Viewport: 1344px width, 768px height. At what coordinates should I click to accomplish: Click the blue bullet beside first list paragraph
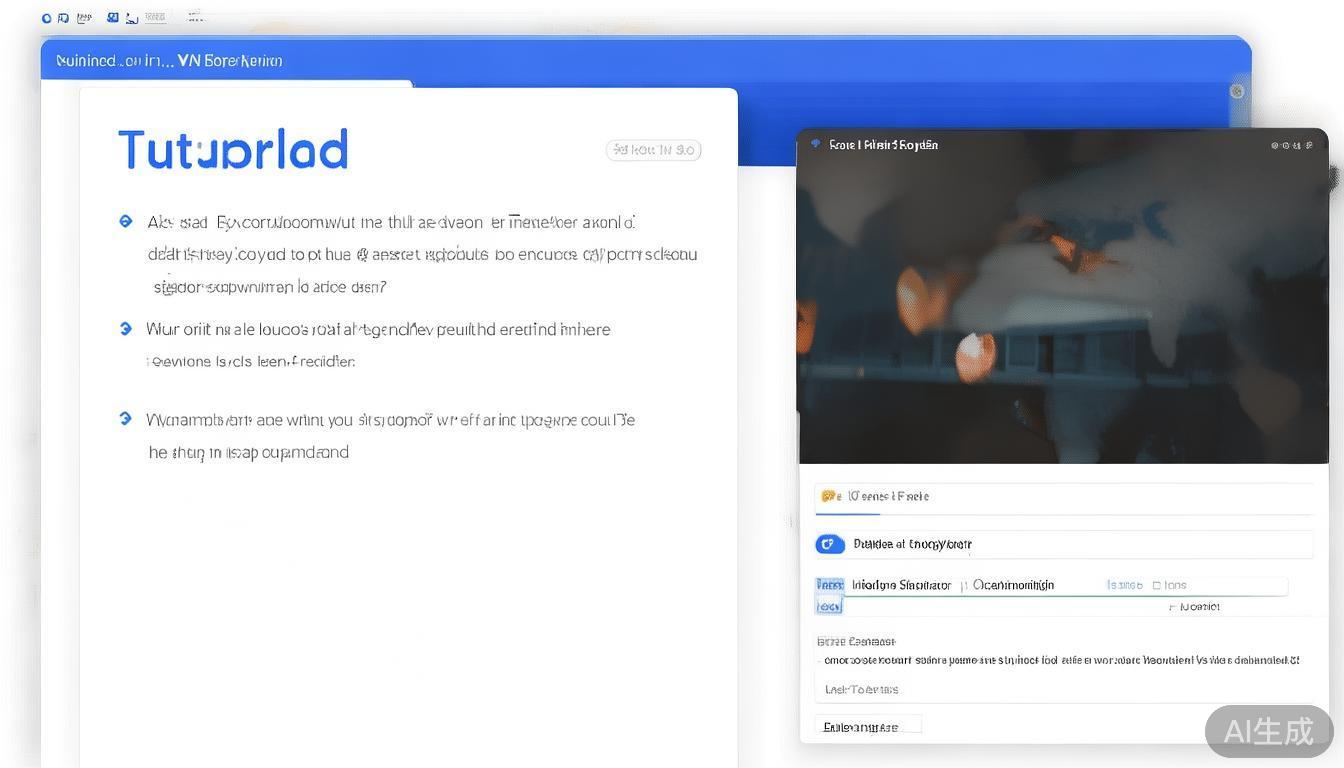point(126,221)
